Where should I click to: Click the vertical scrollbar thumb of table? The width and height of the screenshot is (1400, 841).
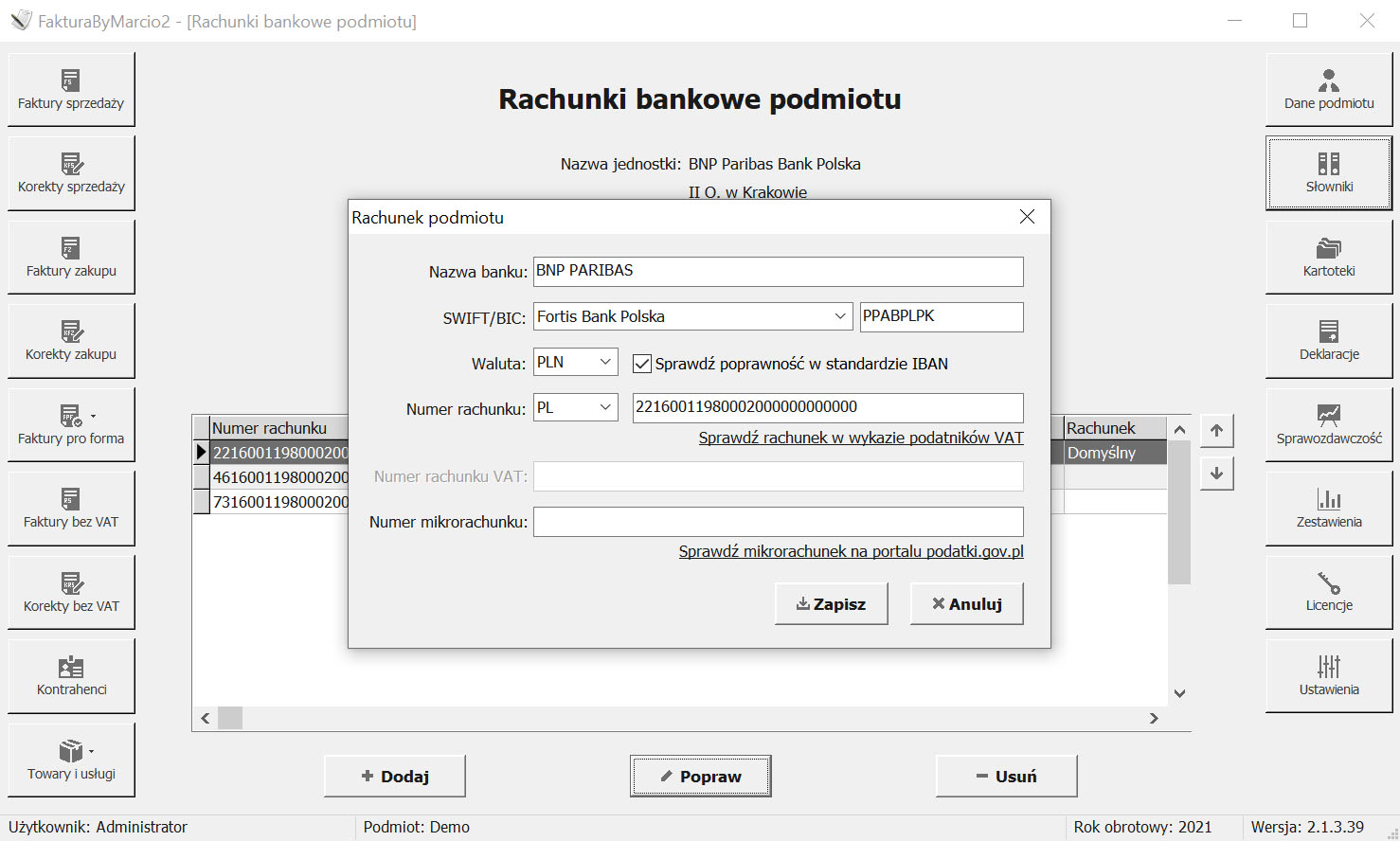click(1179, 512)
